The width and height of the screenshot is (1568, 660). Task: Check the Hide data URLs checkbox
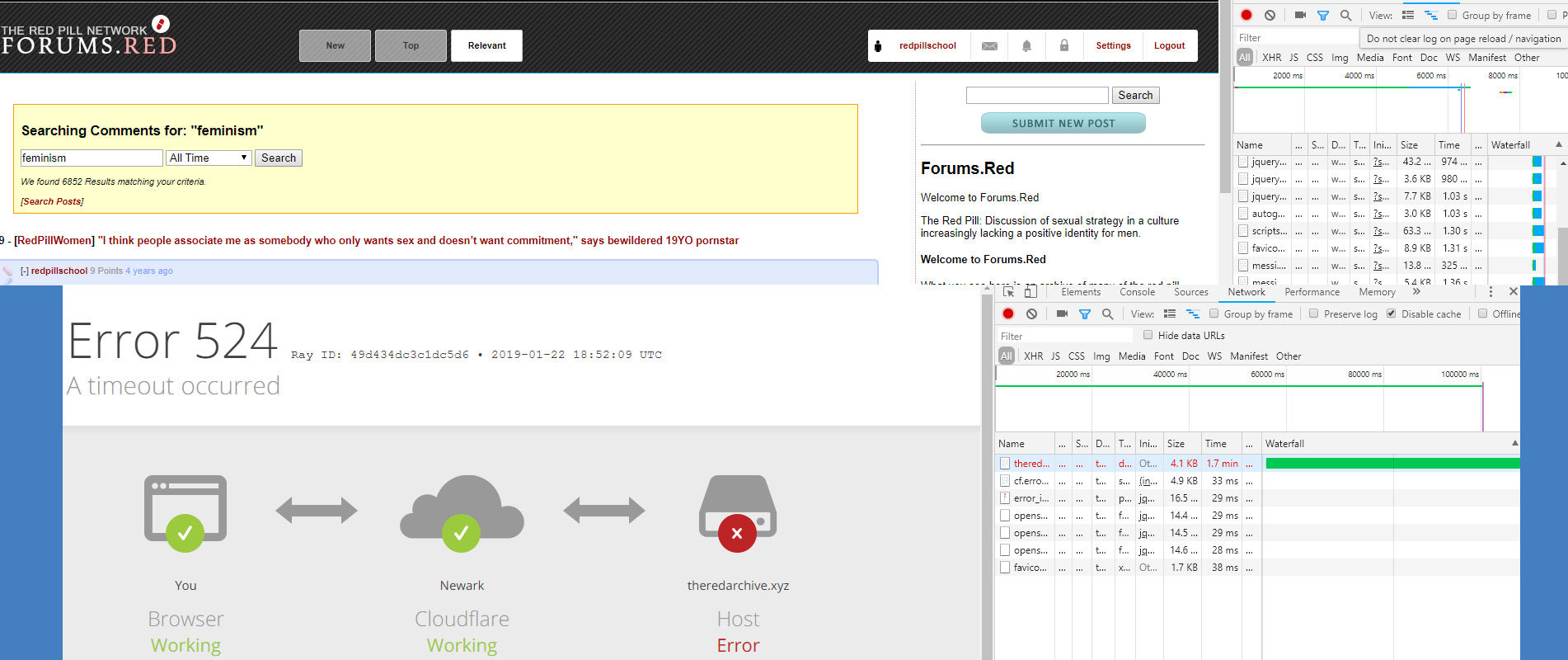(x=1148, y=335)
